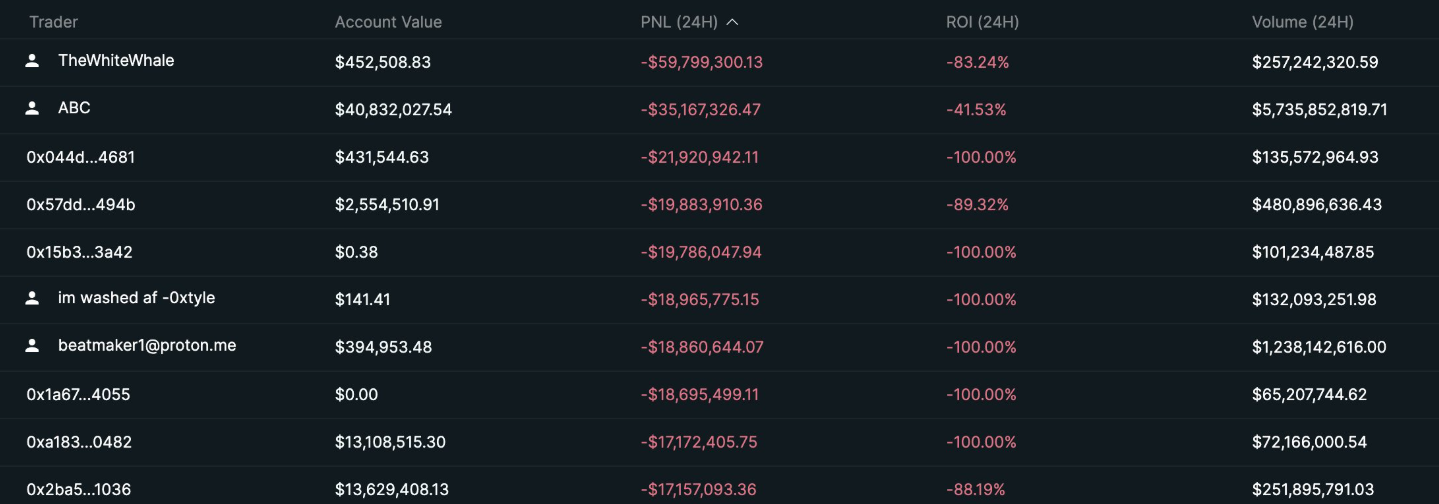Sort table by ROI (24H) header
The height and width of the screenshot is (504, 1439).
982,22
